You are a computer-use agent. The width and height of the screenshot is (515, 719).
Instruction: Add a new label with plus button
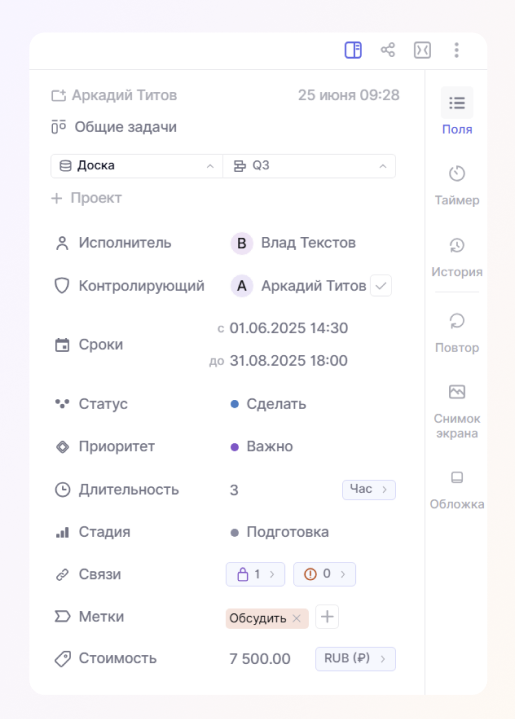coord(327,617)
